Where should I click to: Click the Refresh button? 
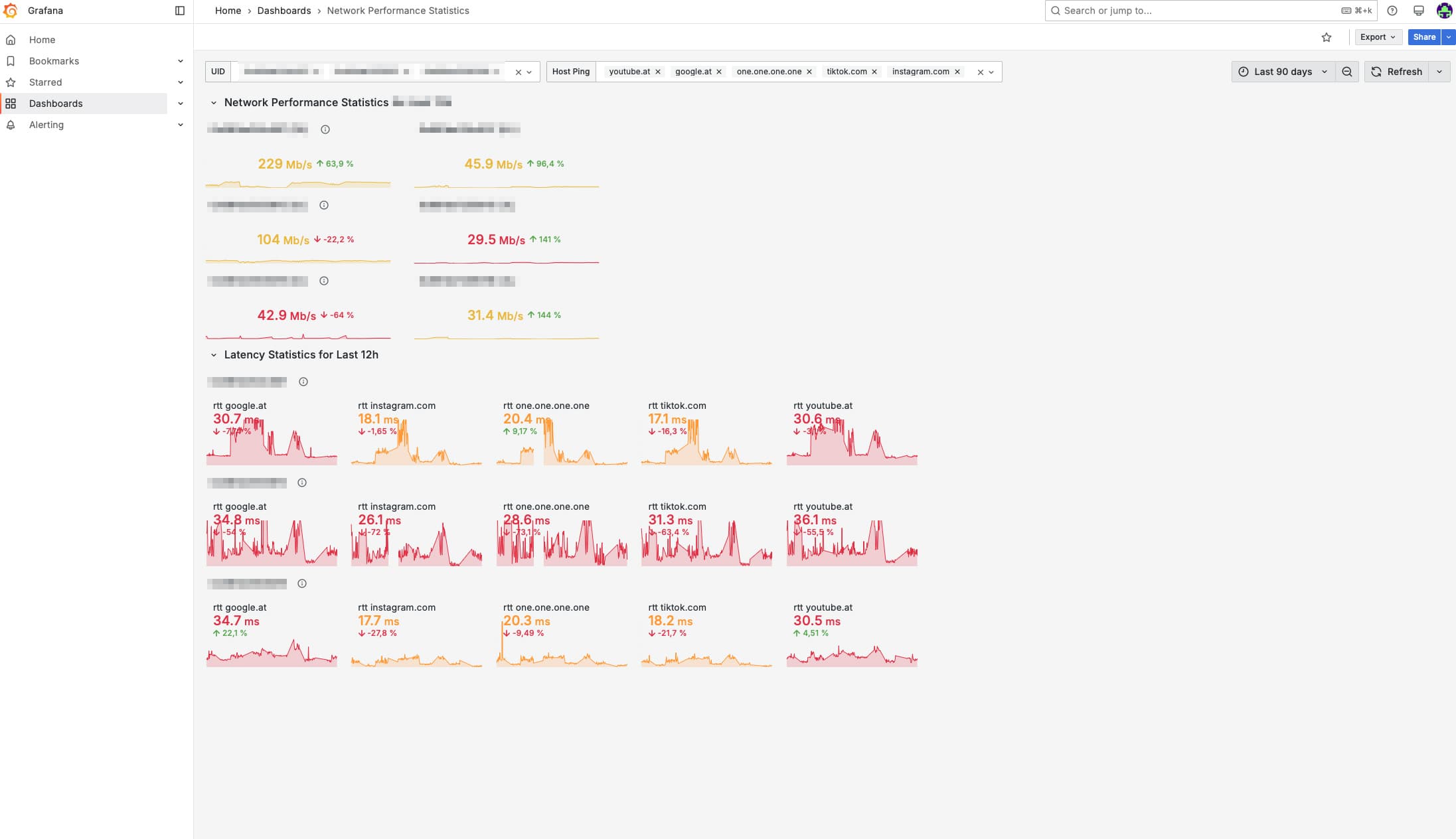[x=1396, y=72]
